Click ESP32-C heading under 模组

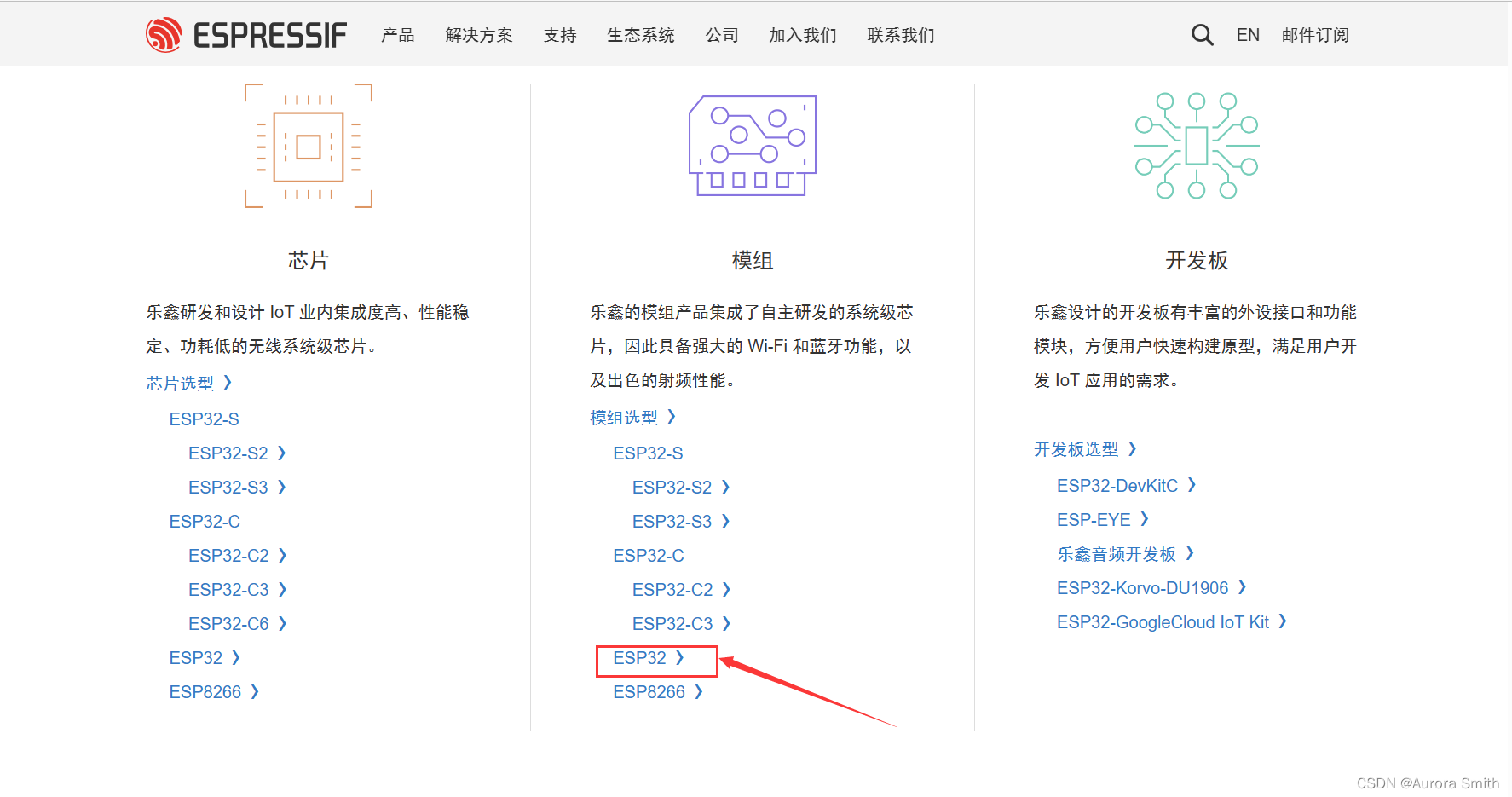click(x=649, y=555)
